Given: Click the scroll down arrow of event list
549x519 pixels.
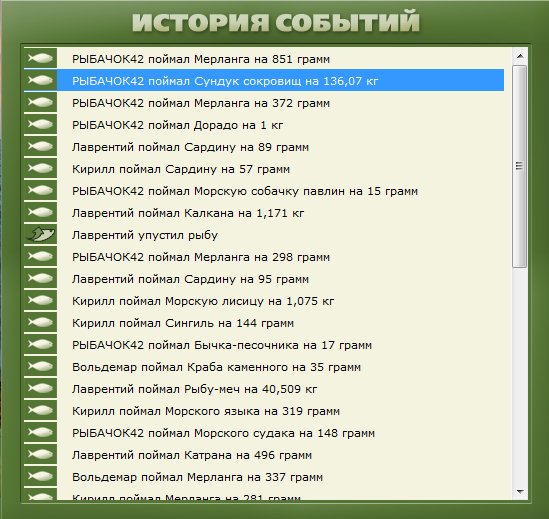Looking at the screenshot, I should coord(520,492).
